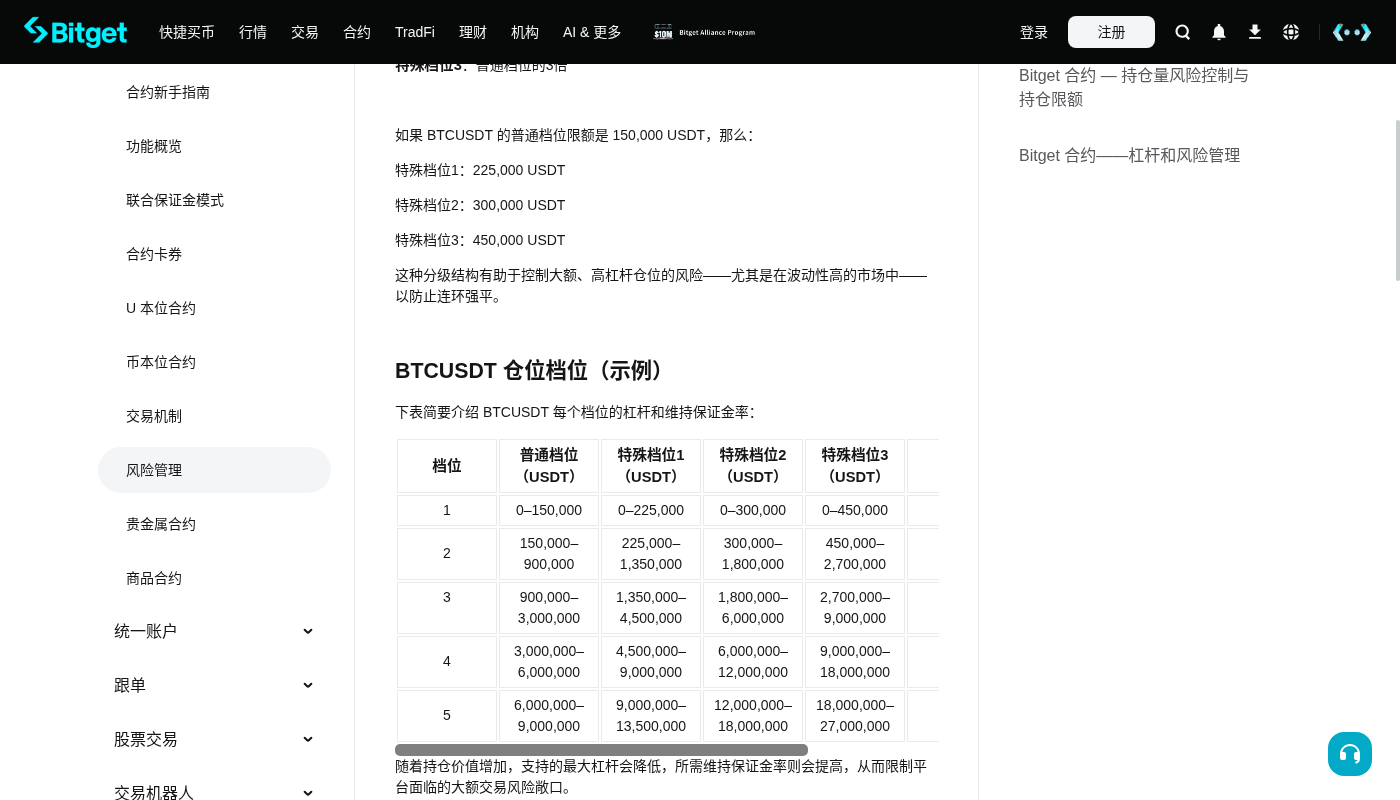Open the TradFi menu
Screen dimensions: 1400x800
(415, 32)
